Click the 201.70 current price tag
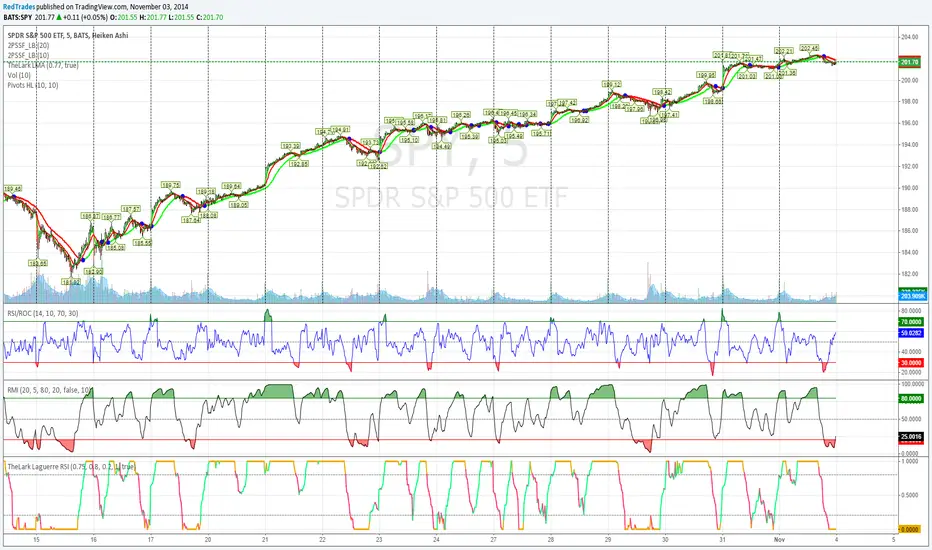932x550 pixels. pos(909,62)
